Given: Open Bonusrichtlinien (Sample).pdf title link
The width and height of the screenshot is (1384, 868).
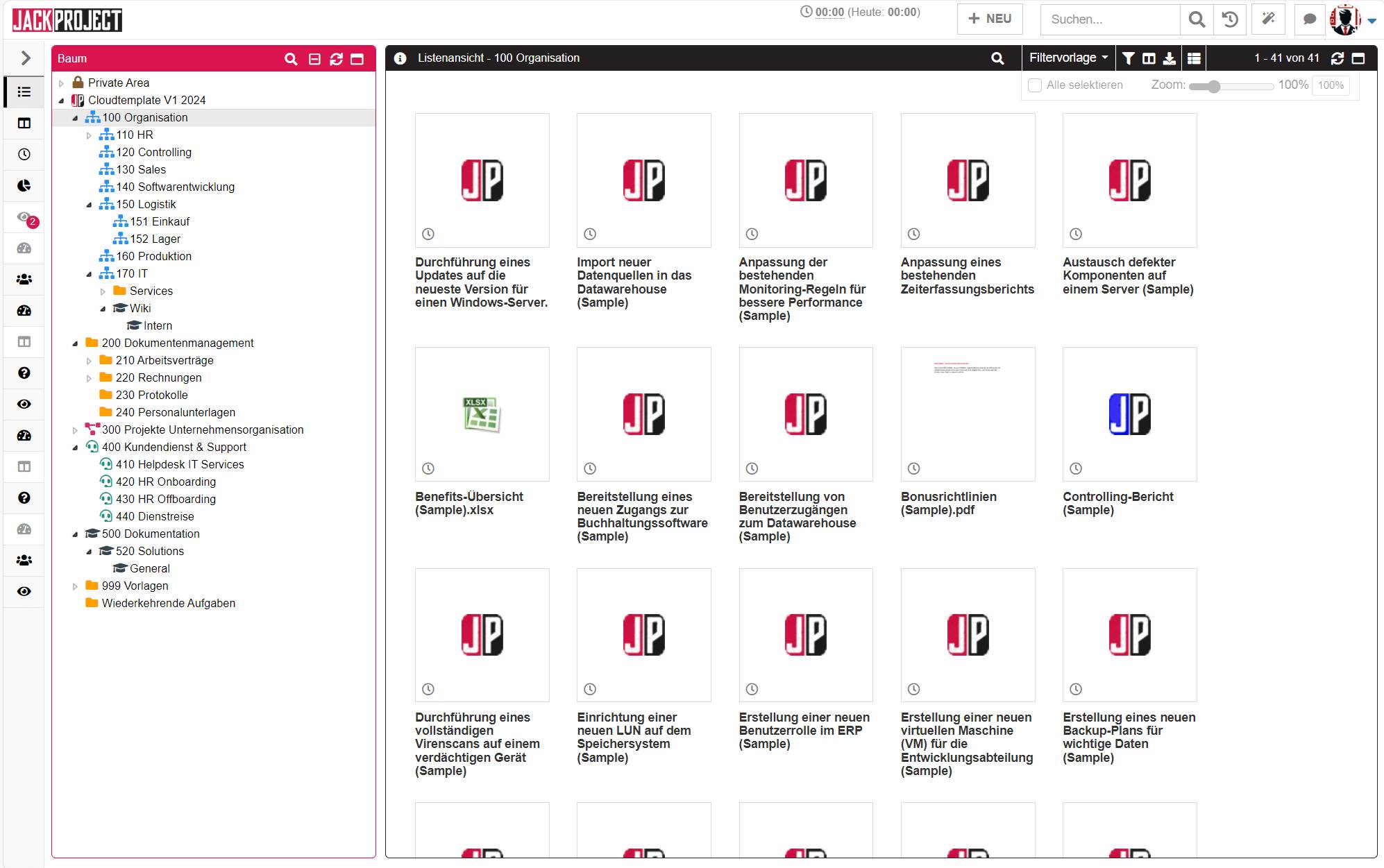Looking at the screenshot, I should (x=948, y=503).
